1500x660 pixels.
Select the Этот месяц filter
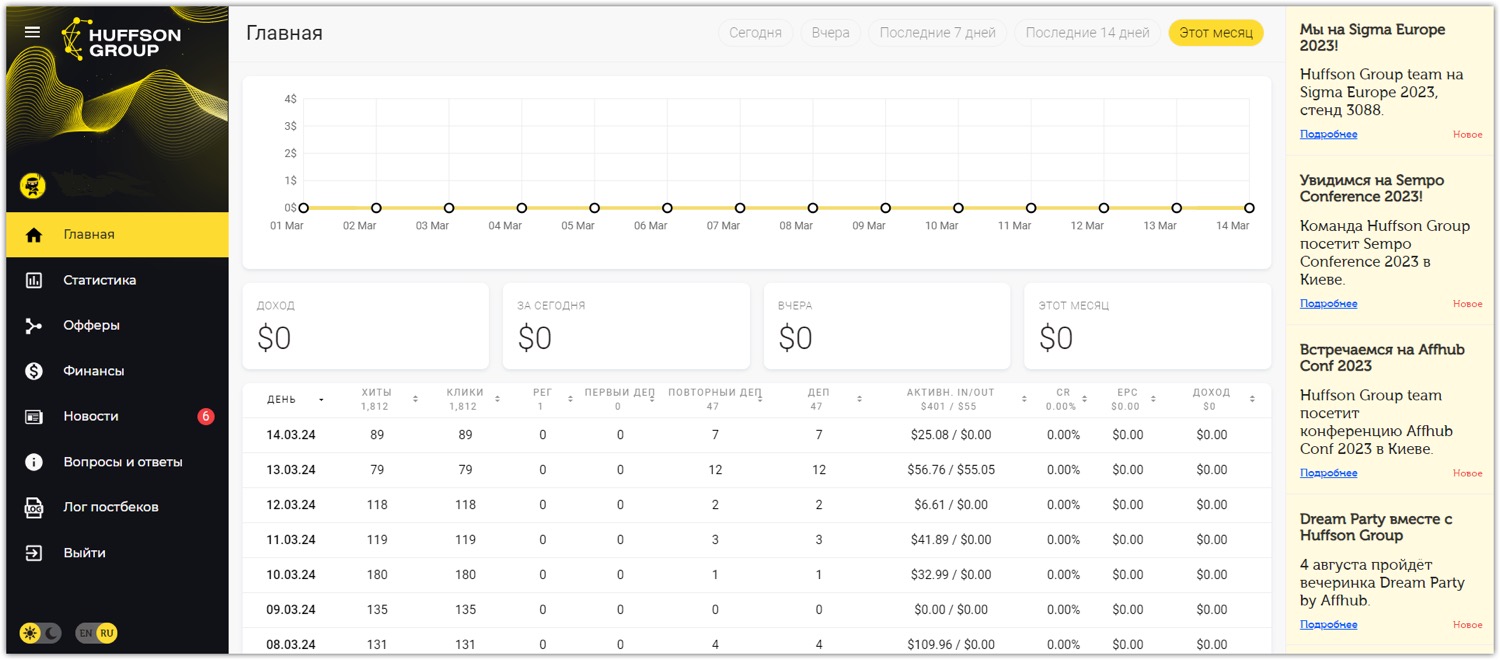1216,33
